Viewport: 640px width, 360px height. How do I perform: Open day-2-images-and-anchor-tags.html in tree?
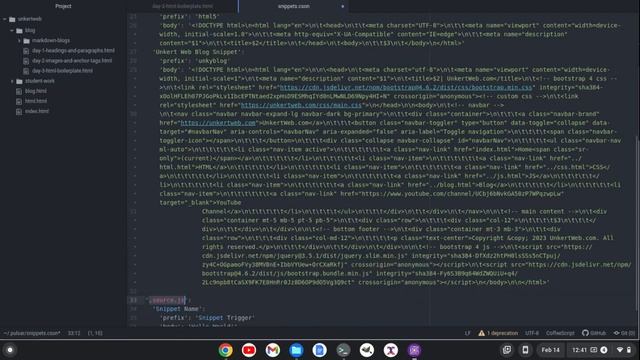coord(72,61)
